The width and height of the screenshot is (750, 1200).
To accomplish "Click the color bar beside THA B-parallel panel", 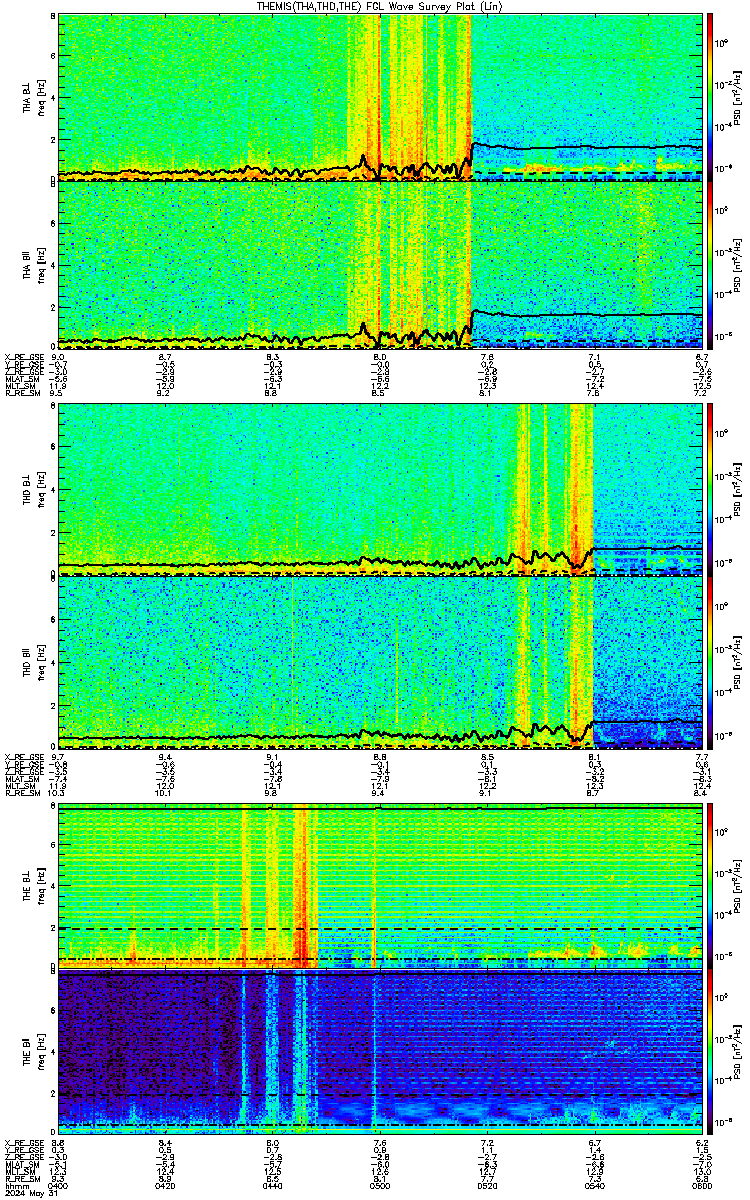I will (x=711, y=265).
